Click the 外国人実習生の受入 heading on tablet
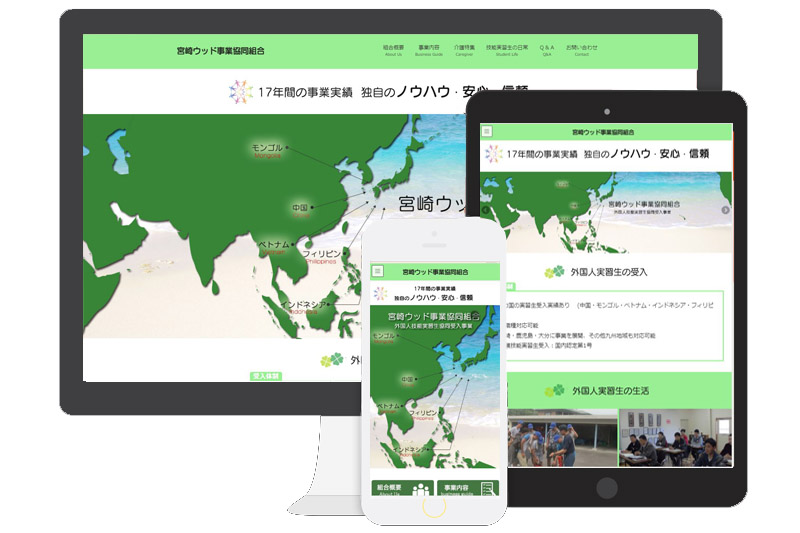800x533 pixels. [x=609, y=272]
